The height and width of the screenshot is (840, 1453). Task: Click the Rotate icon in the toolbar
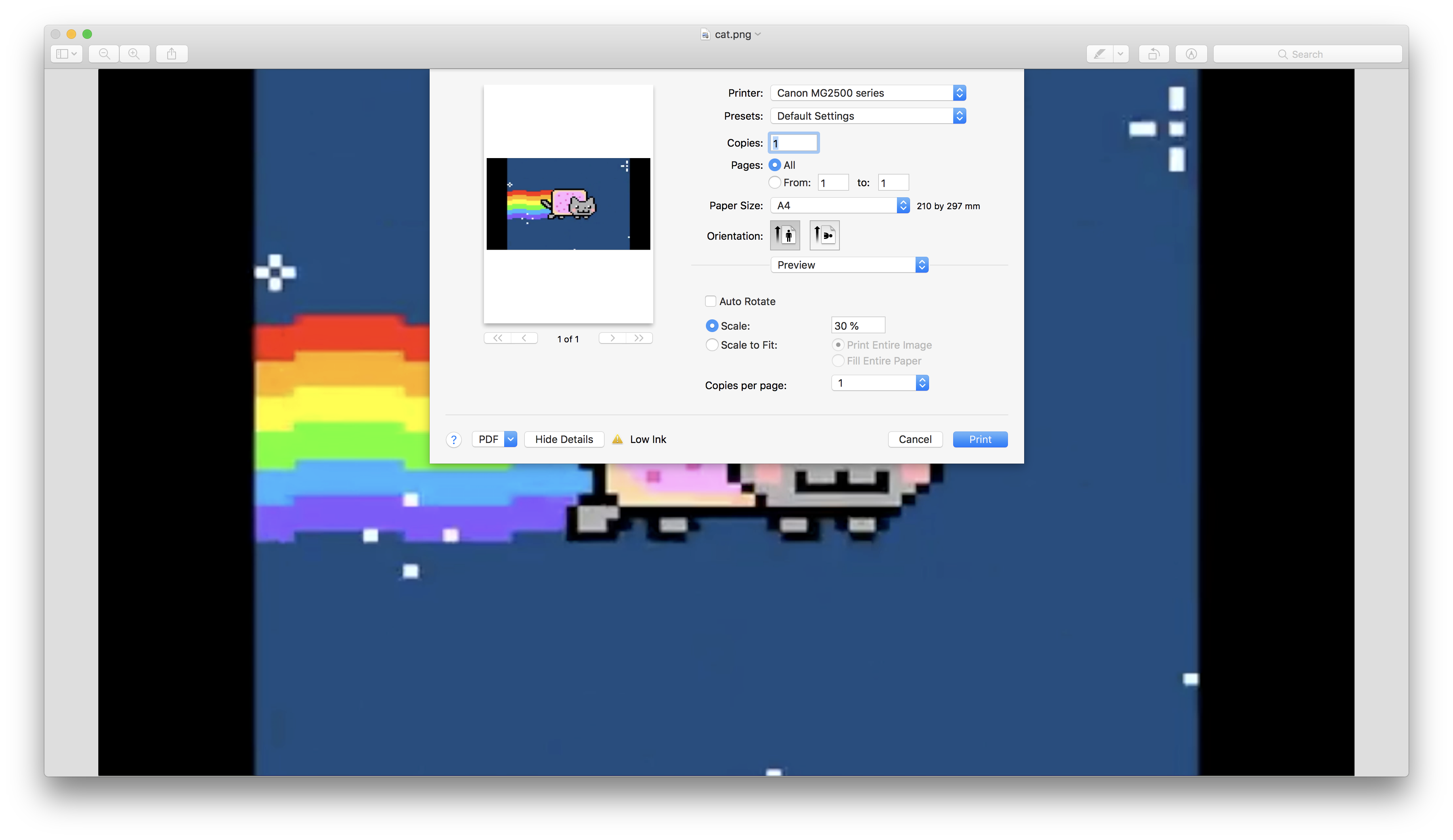point(1154,53)
